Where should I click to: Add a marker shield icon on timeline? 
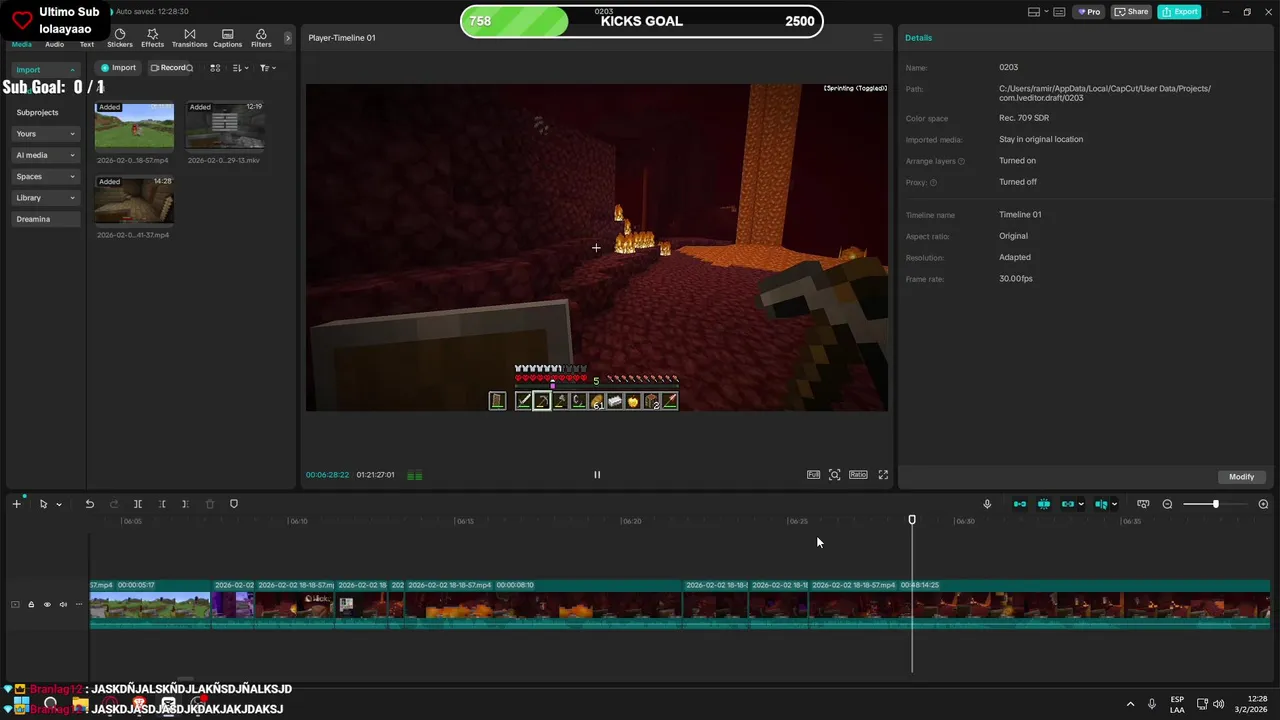[234, 504]
